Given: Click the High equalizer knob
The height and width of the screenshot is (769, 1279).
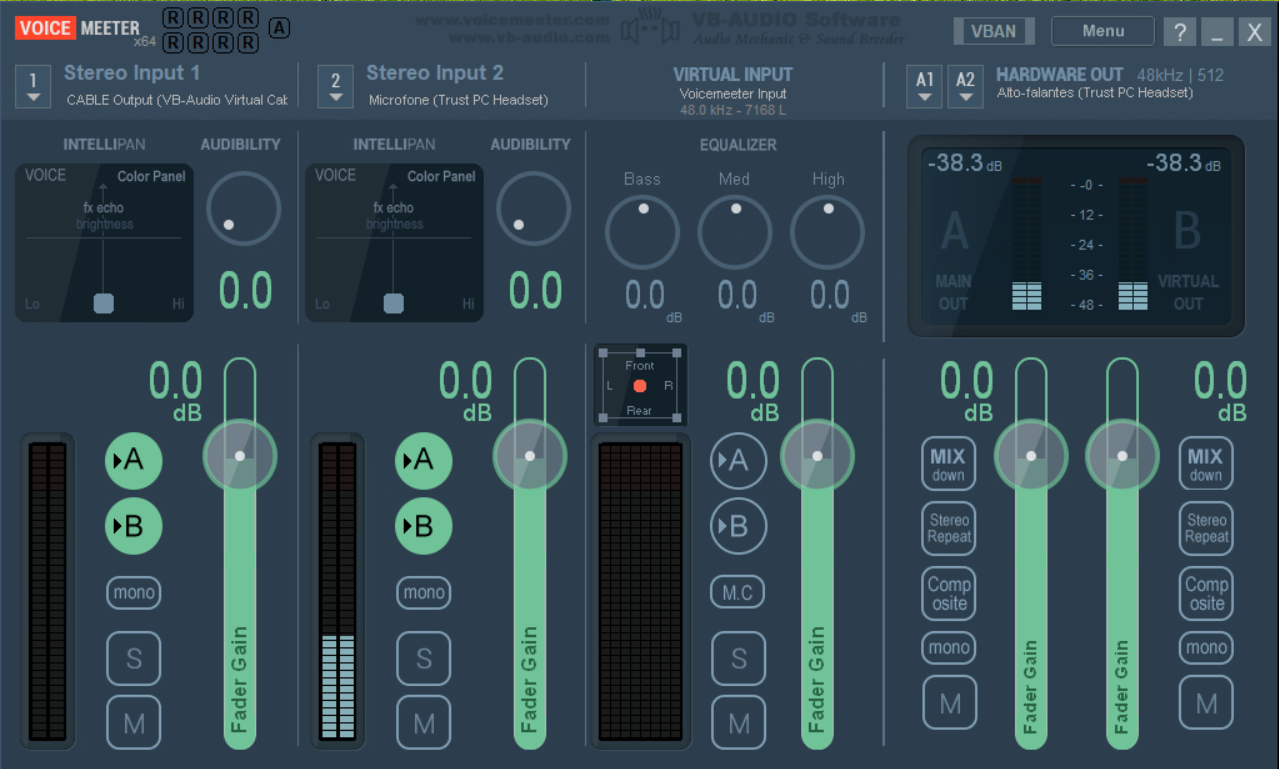Looking at the screenshot, I should pyautogui.click(x=827, y=232).
